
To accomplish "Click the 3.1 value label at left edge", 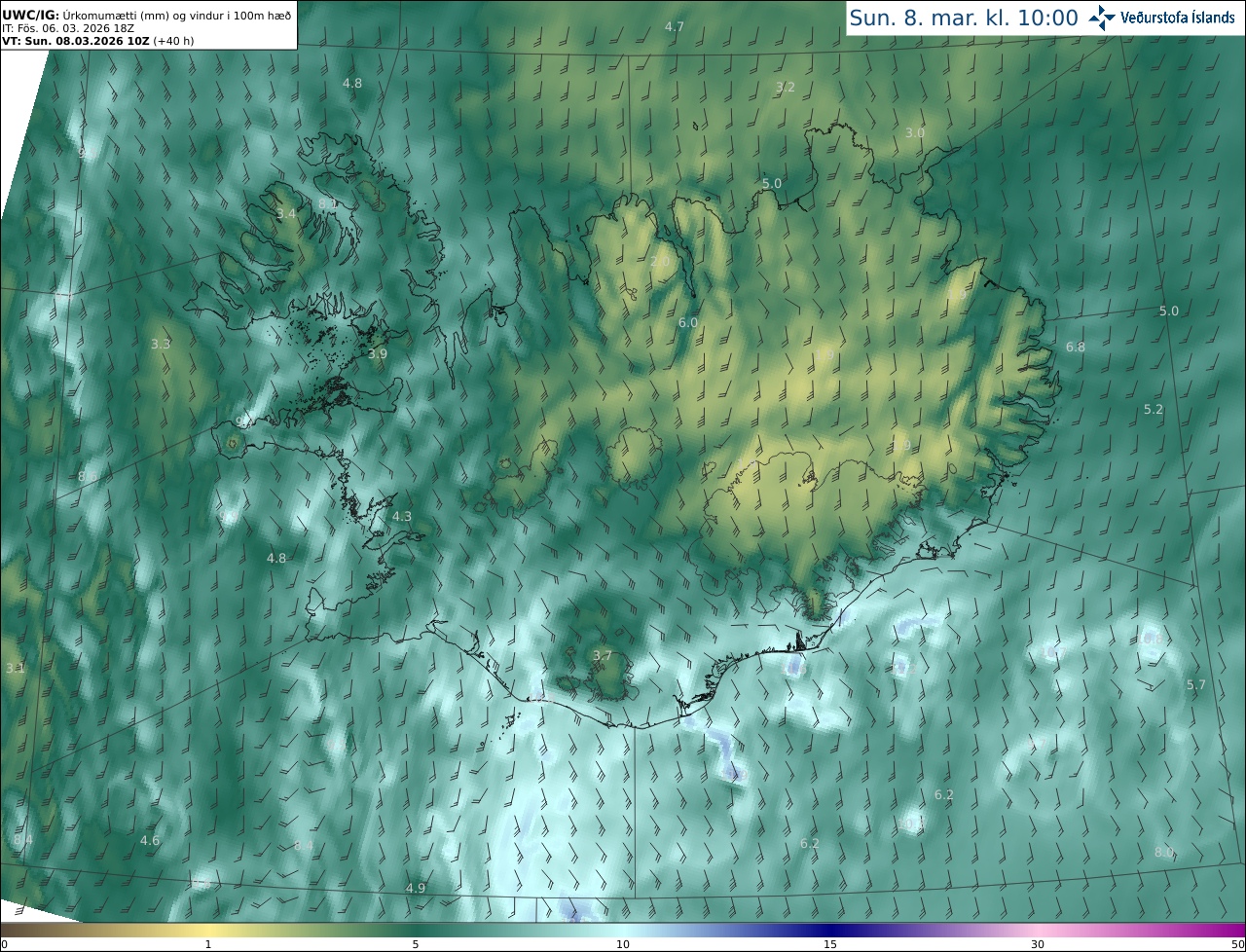I will 15,668.
